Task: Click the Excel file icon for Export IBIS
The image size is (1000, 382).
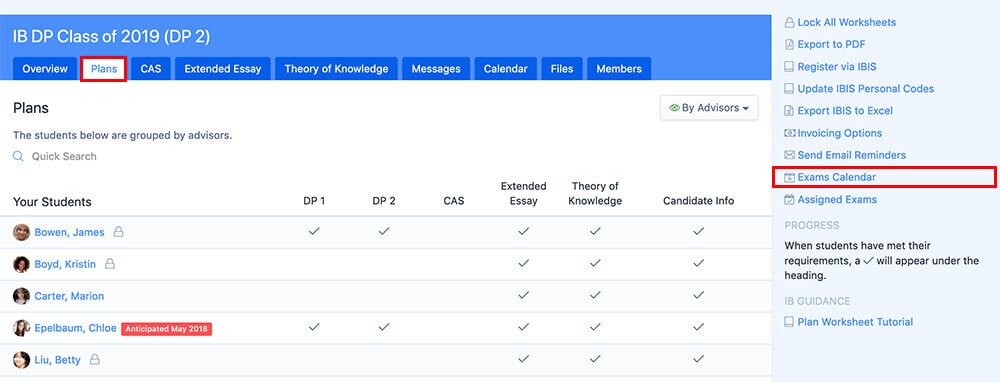Action: (789, 111)
